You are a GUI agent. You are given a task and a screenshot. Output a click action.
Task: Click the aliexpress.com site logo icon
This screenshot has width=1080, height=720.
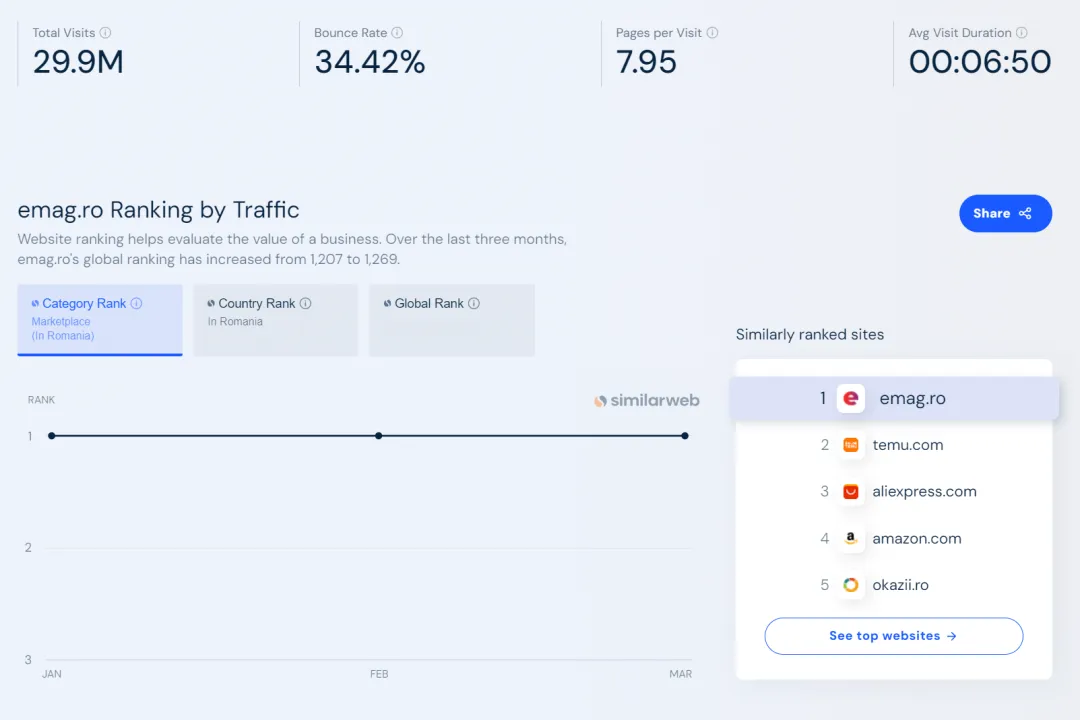(851, 492)
